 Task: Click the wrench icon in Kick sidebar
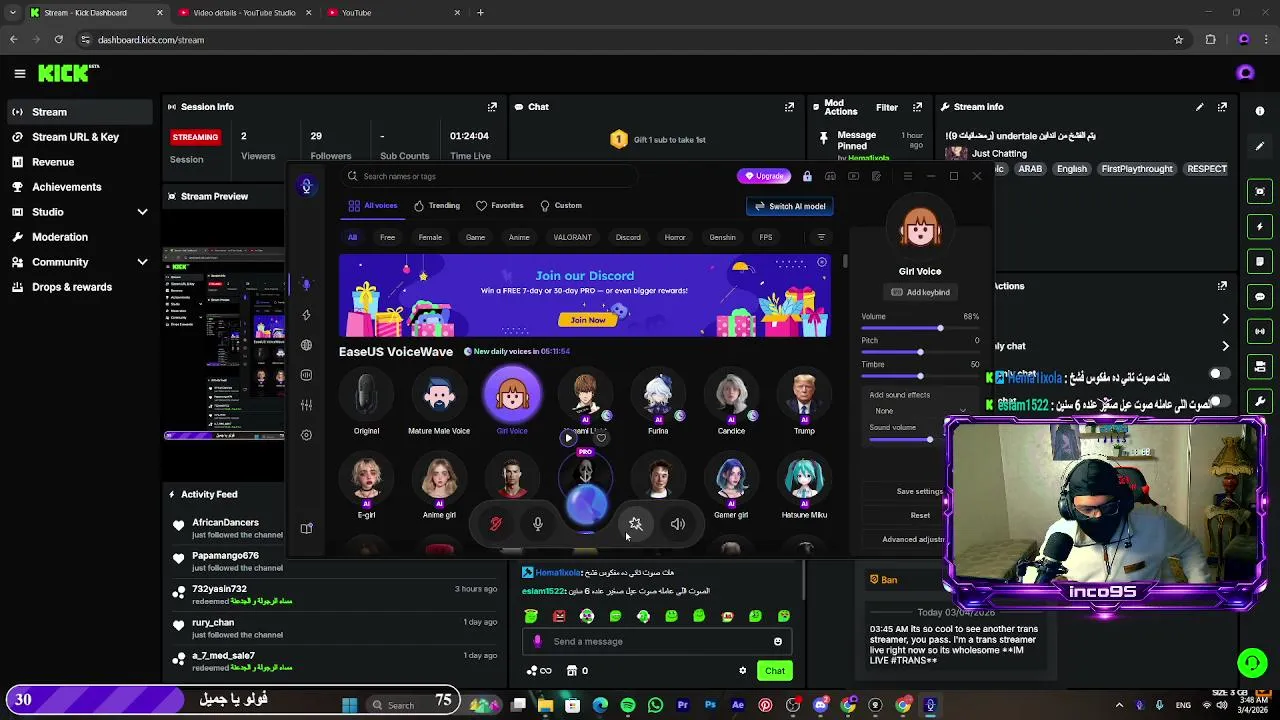click(1260, 401)
